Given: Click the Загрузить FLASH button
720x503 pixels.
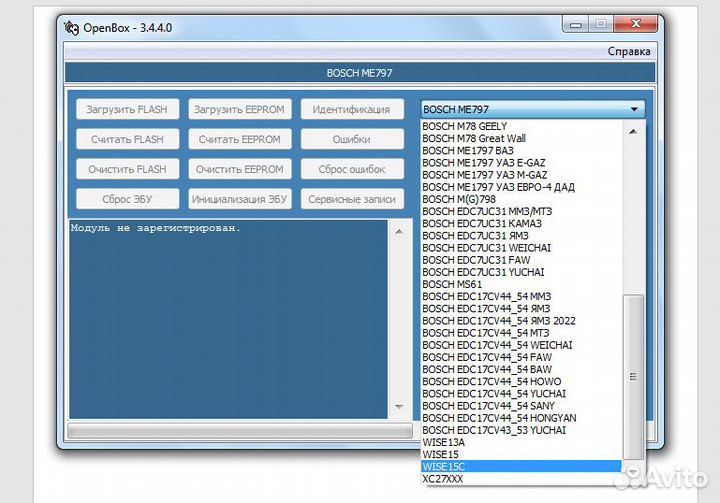Looking at the screenshot, I should 127,109.
